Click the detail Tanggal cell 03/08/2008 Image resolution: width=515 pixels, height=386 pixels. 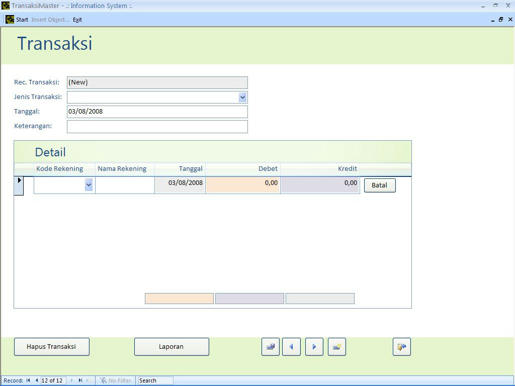(x=180, y=185)
